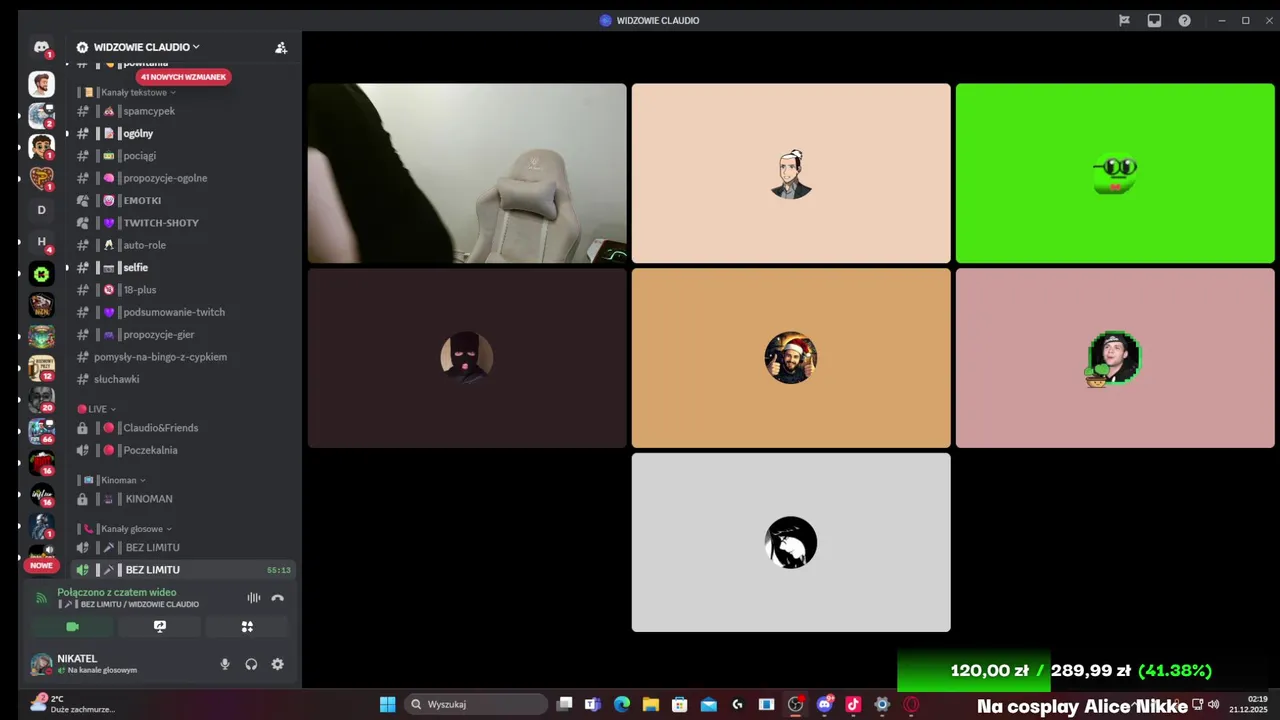Focus the grey tile with black-white avatar
This screenshot has width=1280, height=720.
click(791, 542)
